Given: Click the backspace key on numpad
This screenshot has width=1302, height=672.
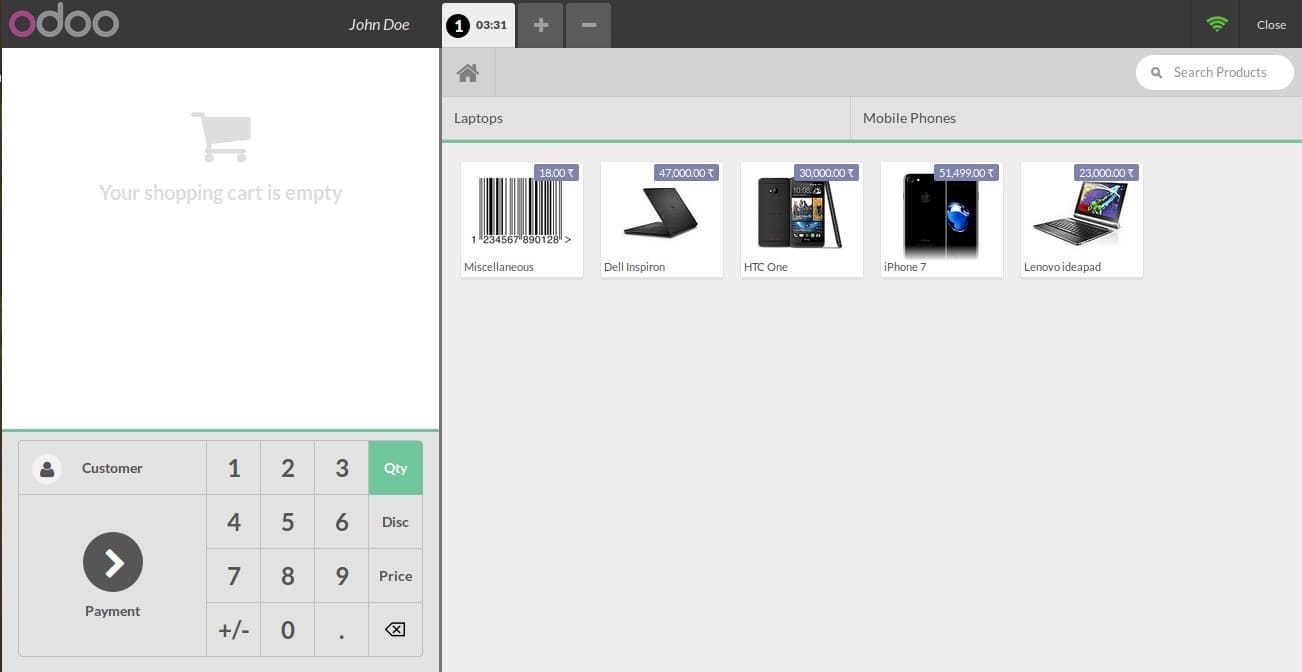Looking at the screenshot, I should pyautogui.click(x=395, y=630).
